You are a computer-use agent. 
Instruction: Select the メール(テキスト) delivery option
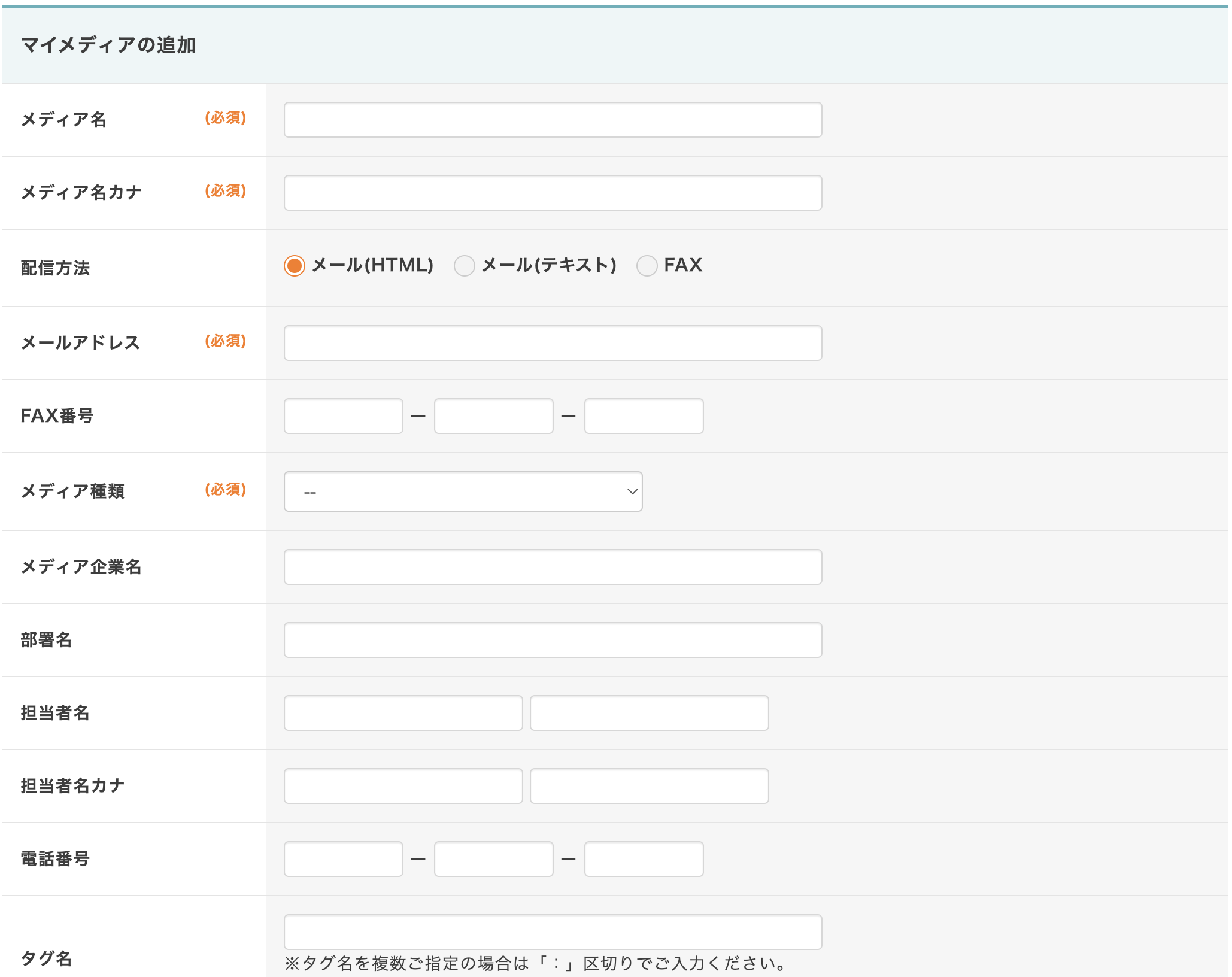click(465, 265)
